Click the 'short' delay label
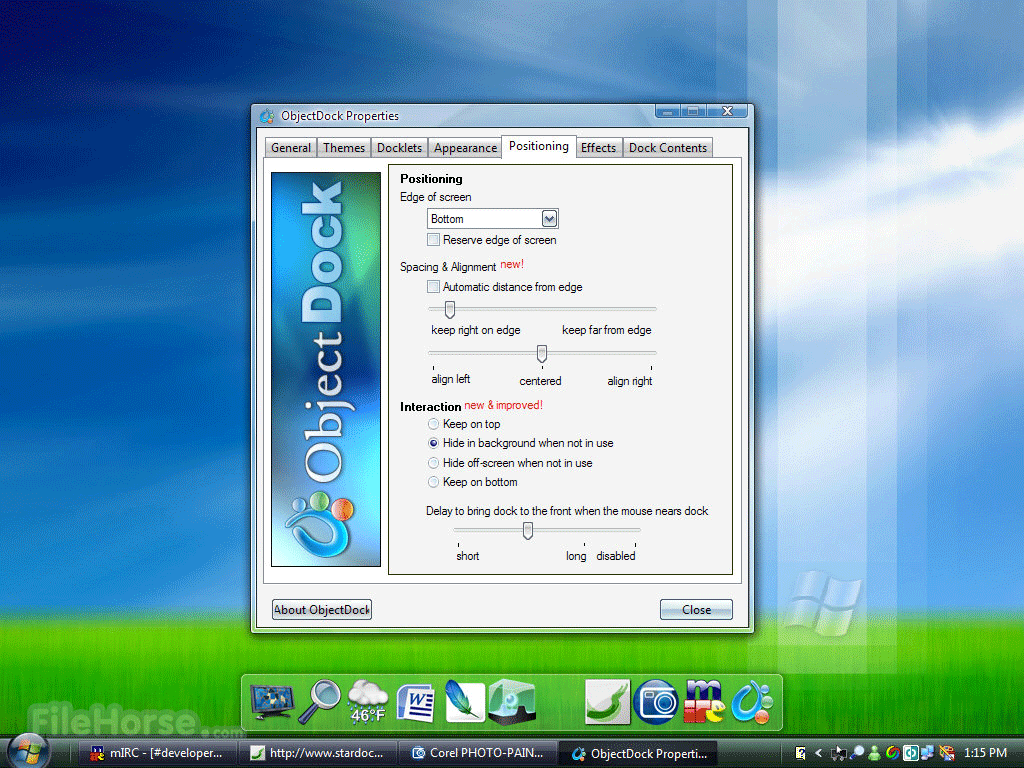Viewport: 1024px width, 768px height. (x=468, y=556)
